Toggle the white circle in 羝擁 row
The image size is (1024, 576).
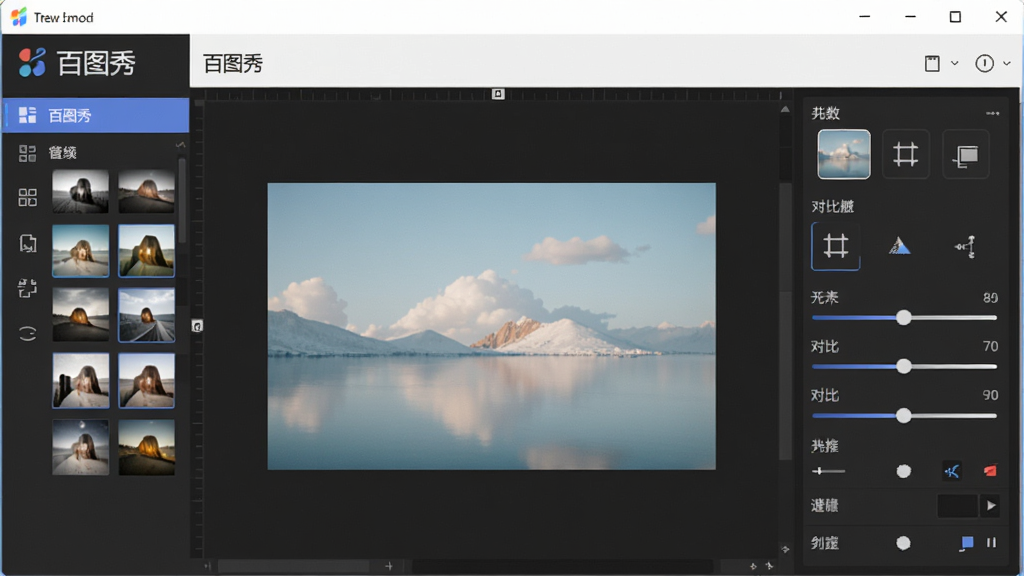903,471
